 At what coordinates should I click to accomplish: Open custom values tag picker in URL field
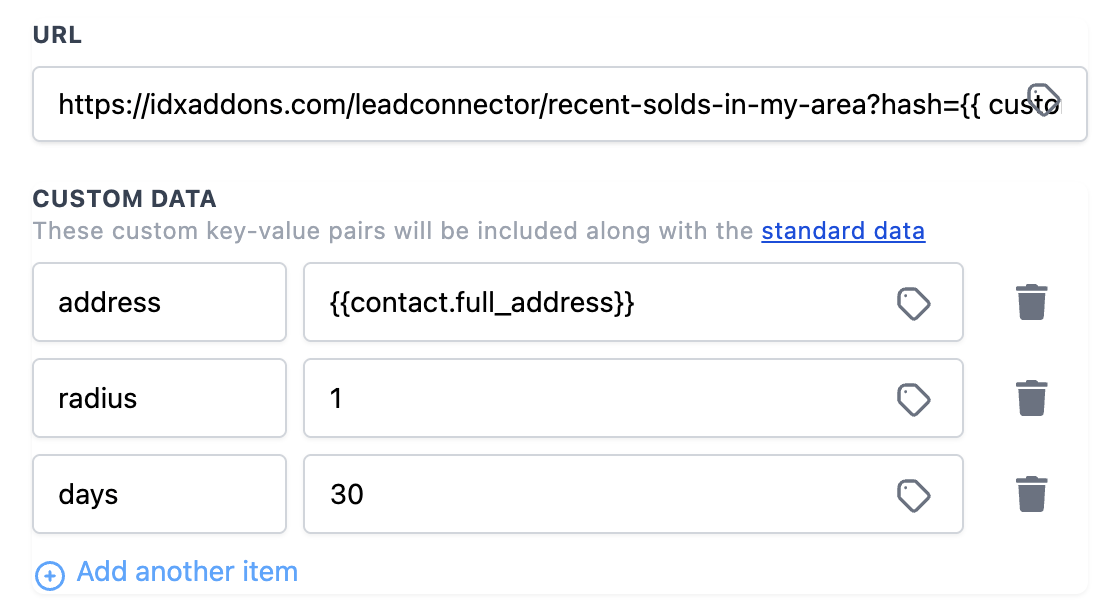1043,100
